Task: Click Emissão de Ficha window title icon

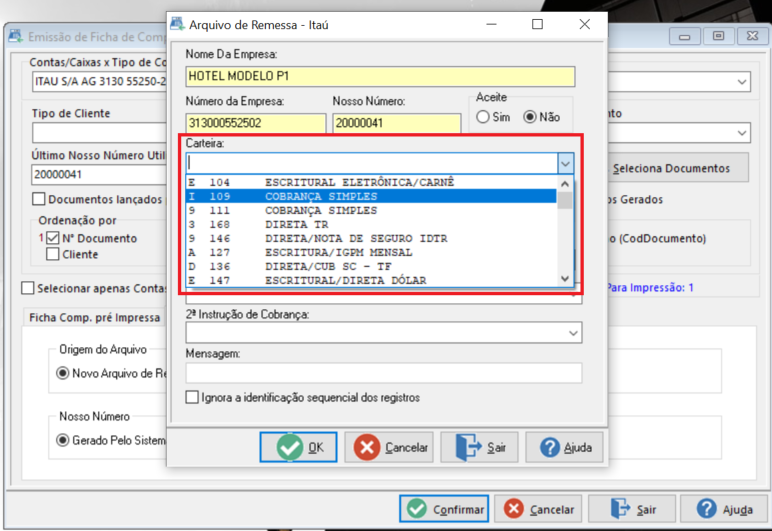Action: [15, 36]
